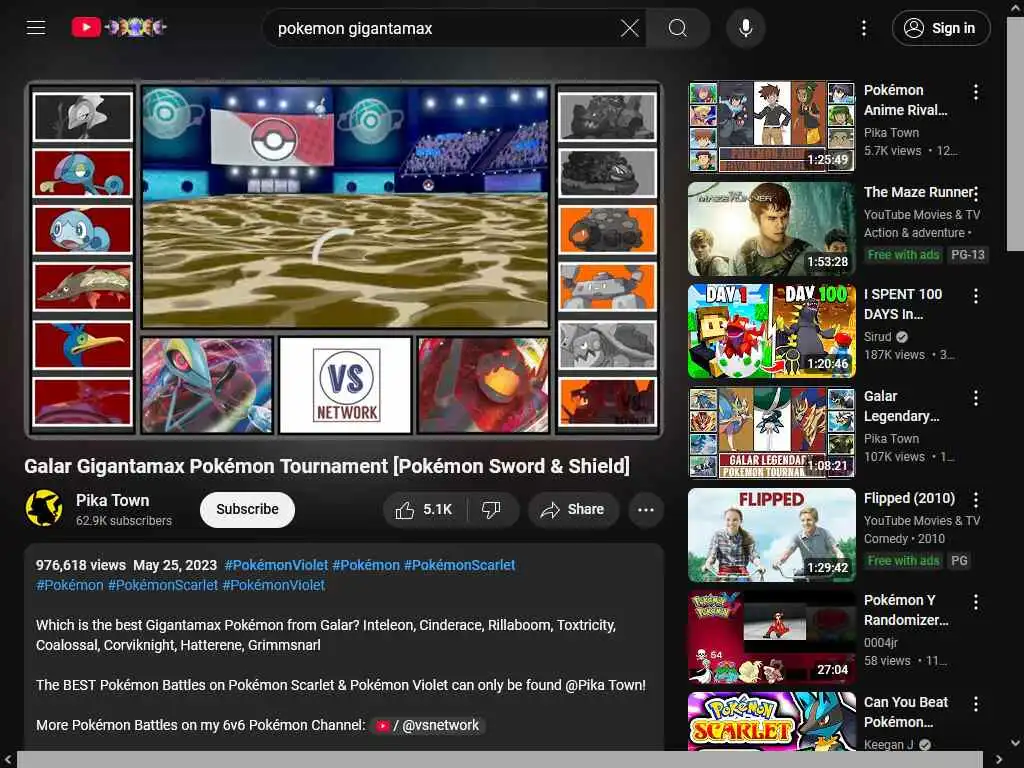Open options for Pokémon Anime Rival video

(976, 92)
